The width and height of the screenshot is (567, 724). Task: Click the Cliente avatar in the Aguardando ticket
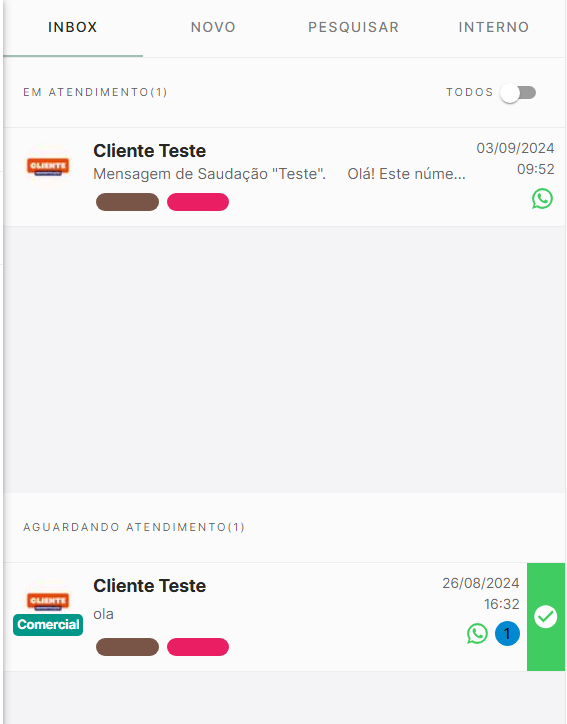coord(48,601)
